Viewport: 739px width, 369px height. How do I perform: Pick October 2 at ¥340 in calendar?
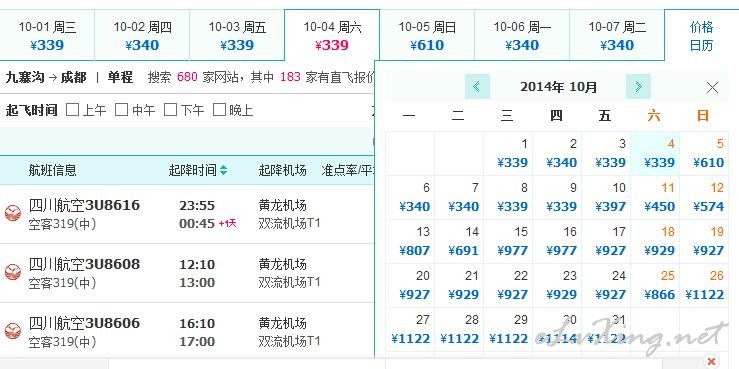(x=557, y=154)
